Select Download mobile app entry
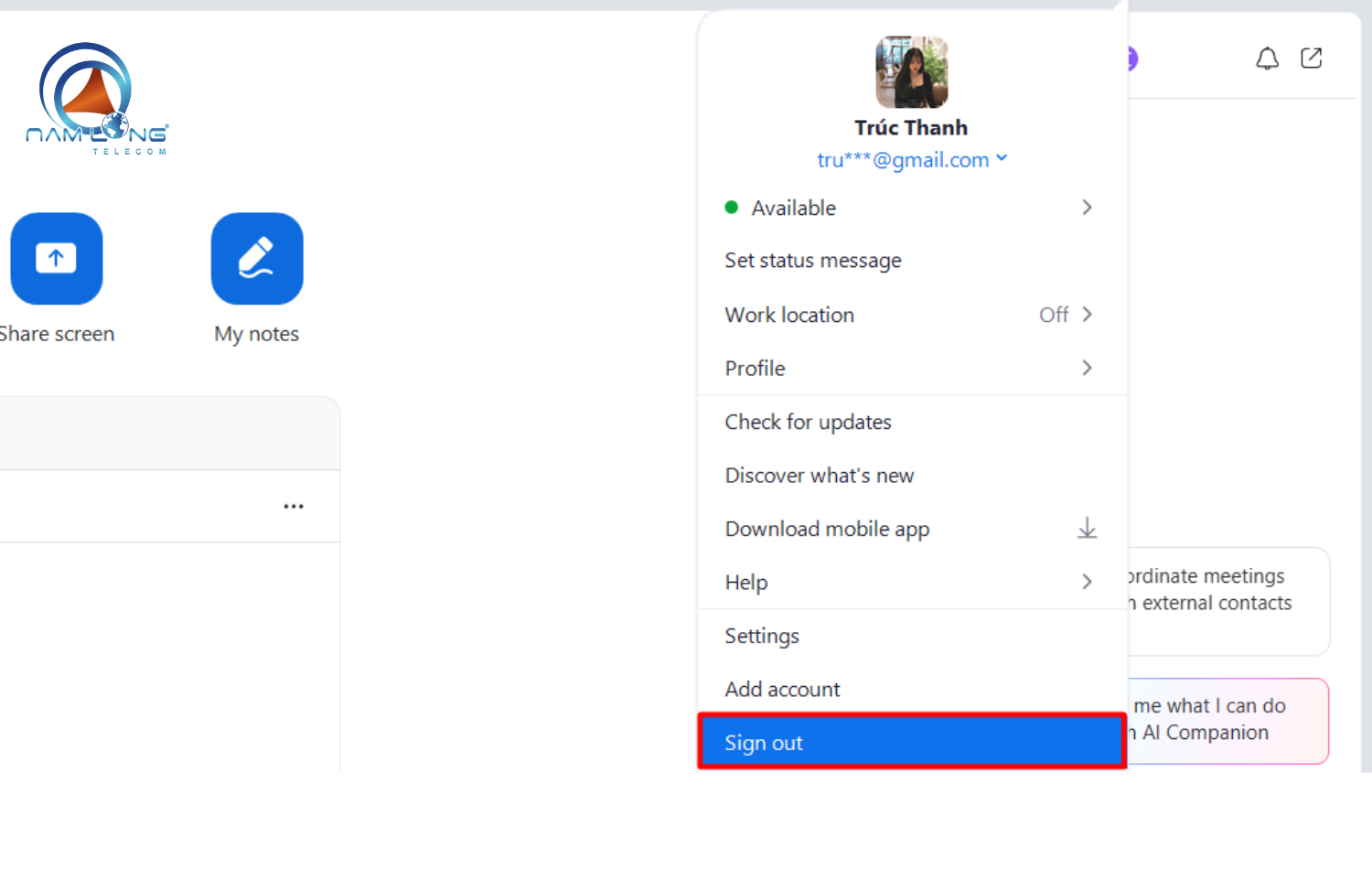This screenshot has width=1372, height=869. (912, 529)
